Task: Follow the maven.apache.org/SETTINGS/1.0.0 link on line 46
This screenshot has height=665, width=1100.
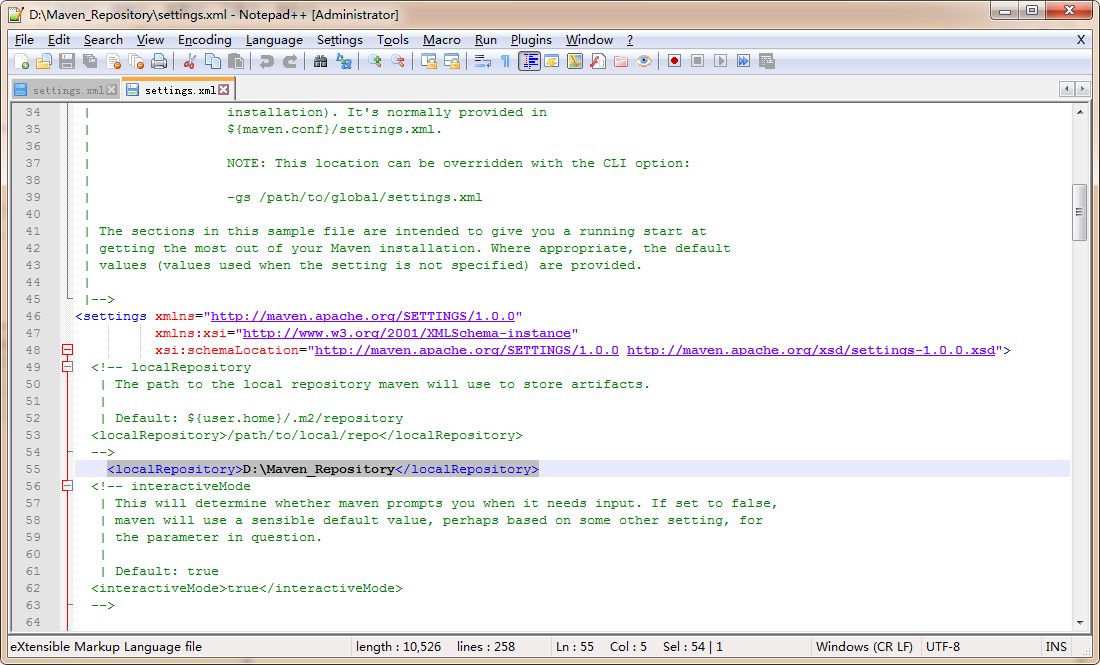Action: click(x=363, y=316)
